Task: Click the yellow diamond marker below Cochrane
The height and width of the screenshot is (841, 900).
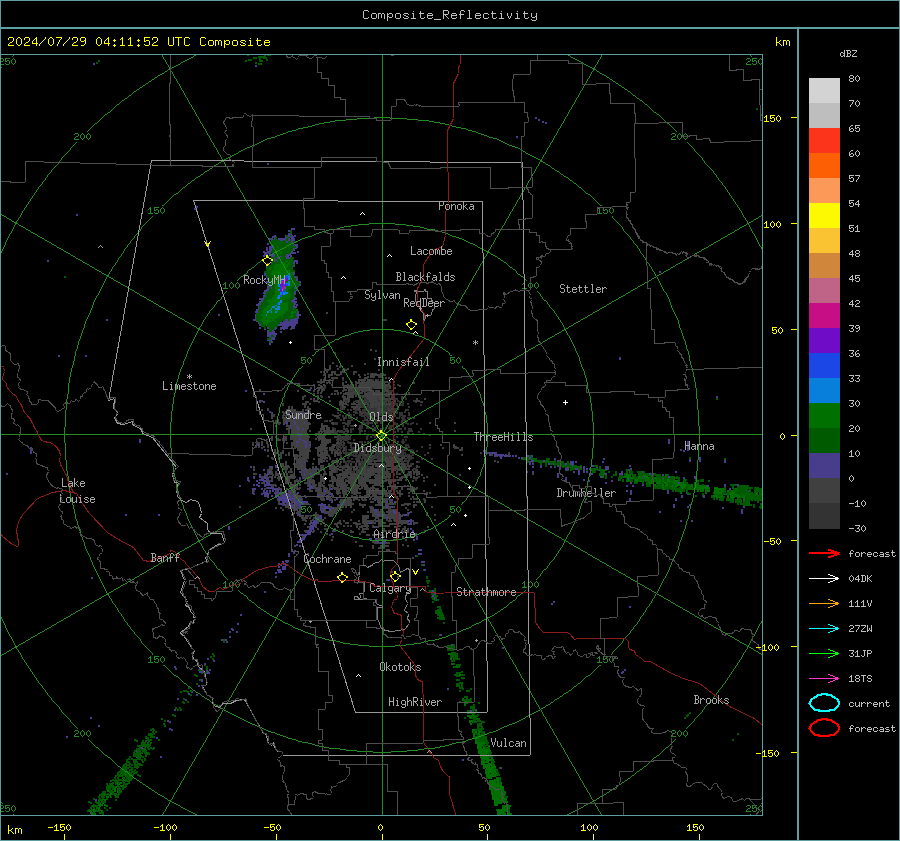Action: pos(342,577)
